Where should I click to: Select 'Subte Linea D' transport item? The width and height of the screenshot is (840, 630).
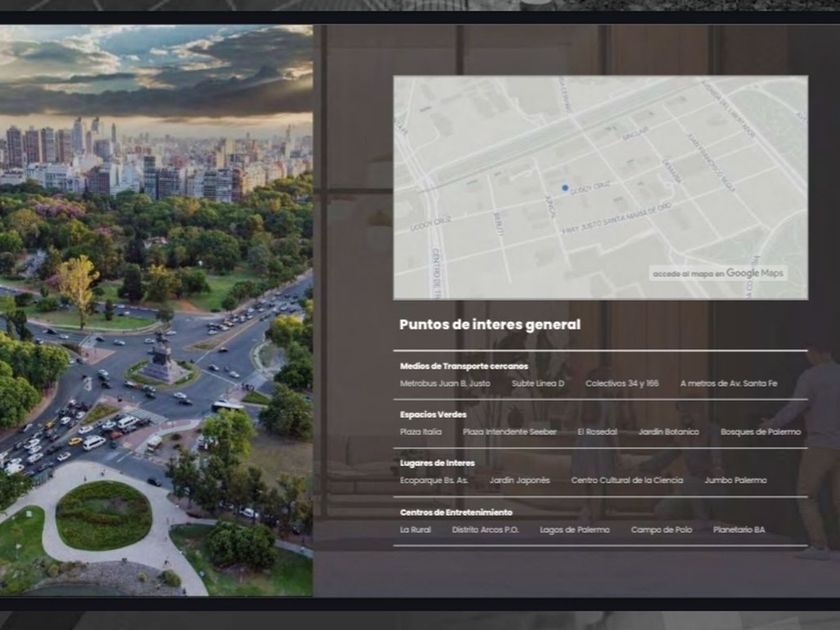(538, 383)
